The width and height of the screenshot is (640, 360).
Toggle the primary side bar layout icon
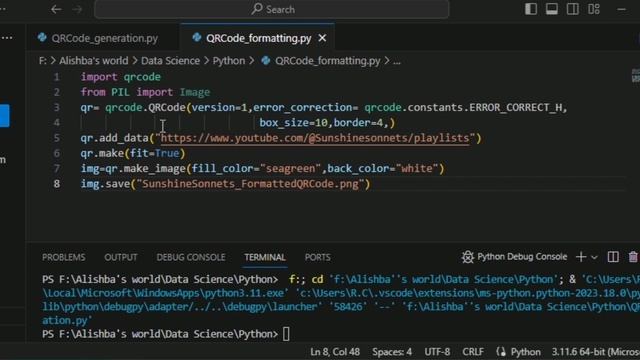[x=531, y=9]
